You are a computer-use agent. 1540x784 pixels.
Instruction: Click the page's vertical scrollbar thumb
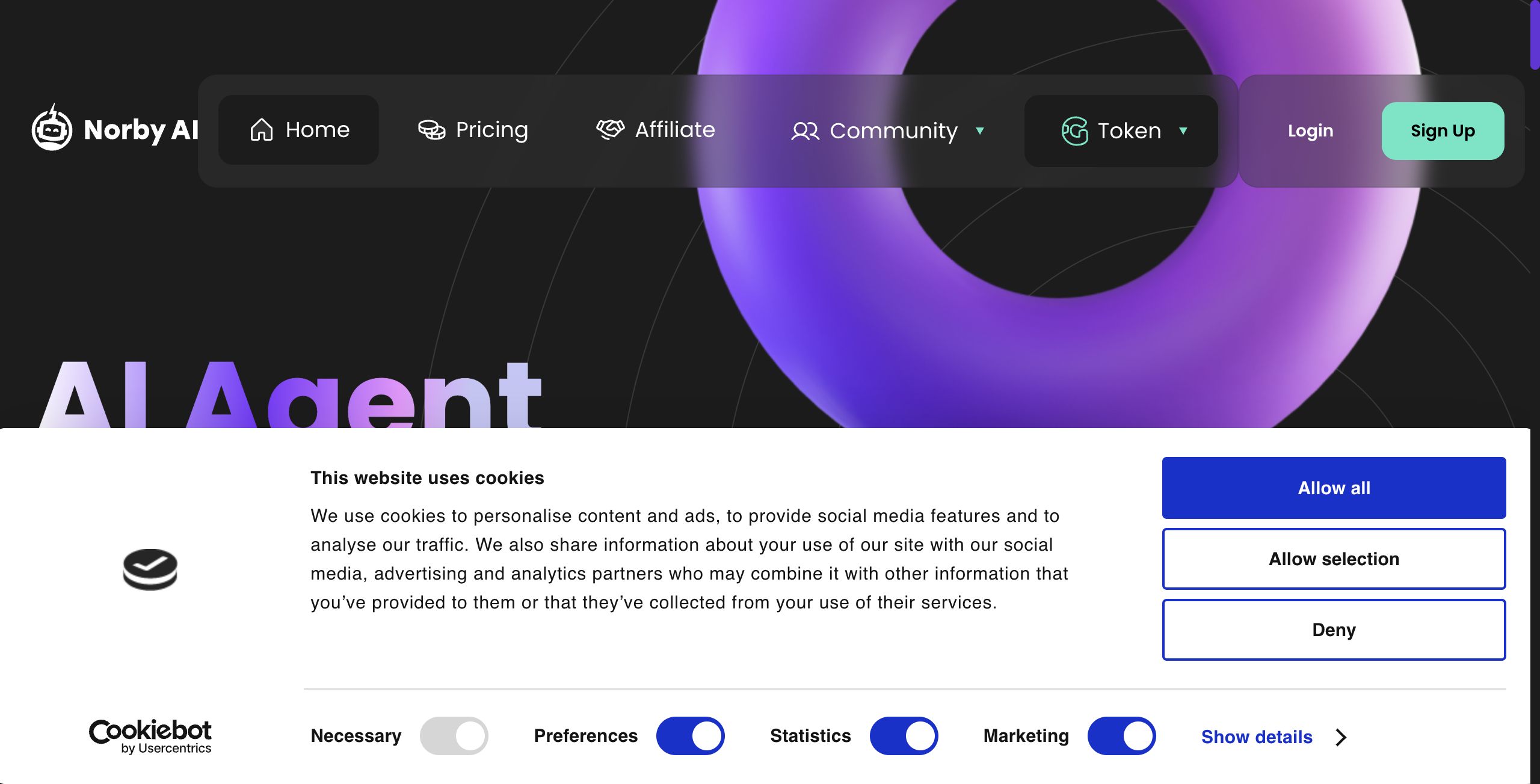click(x=1535, y=36)
